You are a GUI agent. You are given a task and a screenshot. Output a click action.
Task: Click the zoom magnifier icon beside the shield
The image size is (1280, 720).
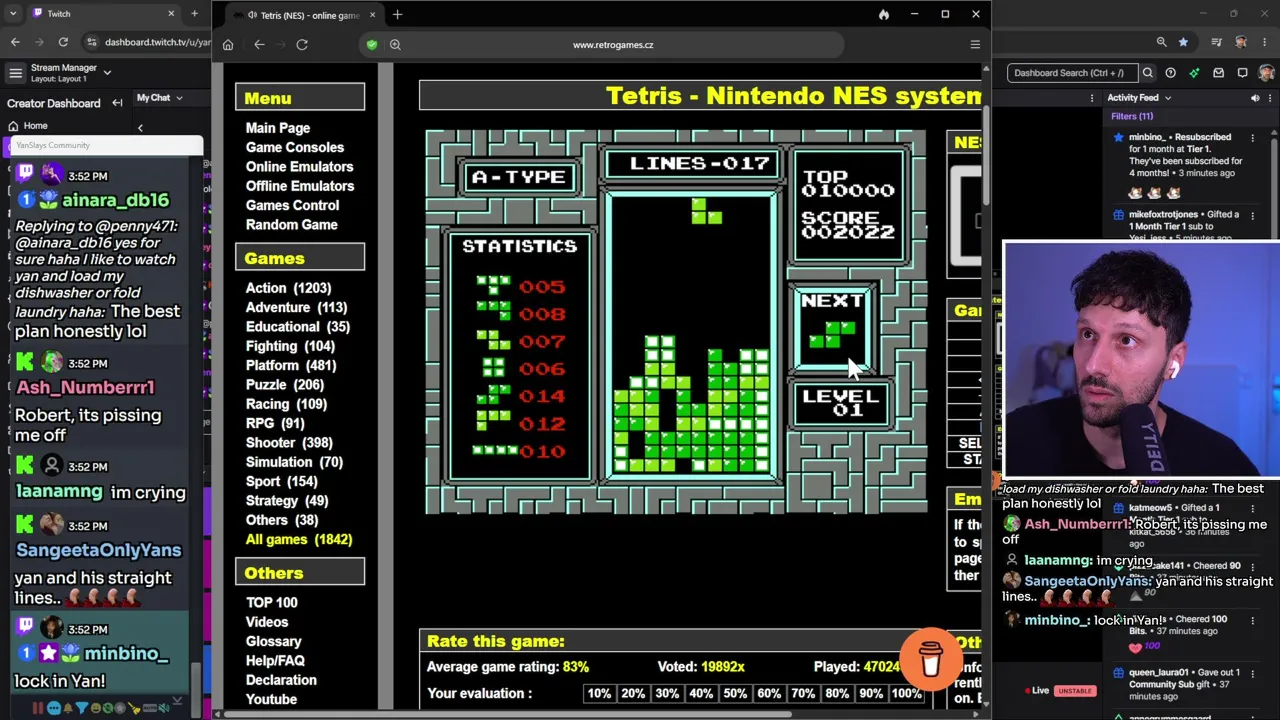(395, 45)
